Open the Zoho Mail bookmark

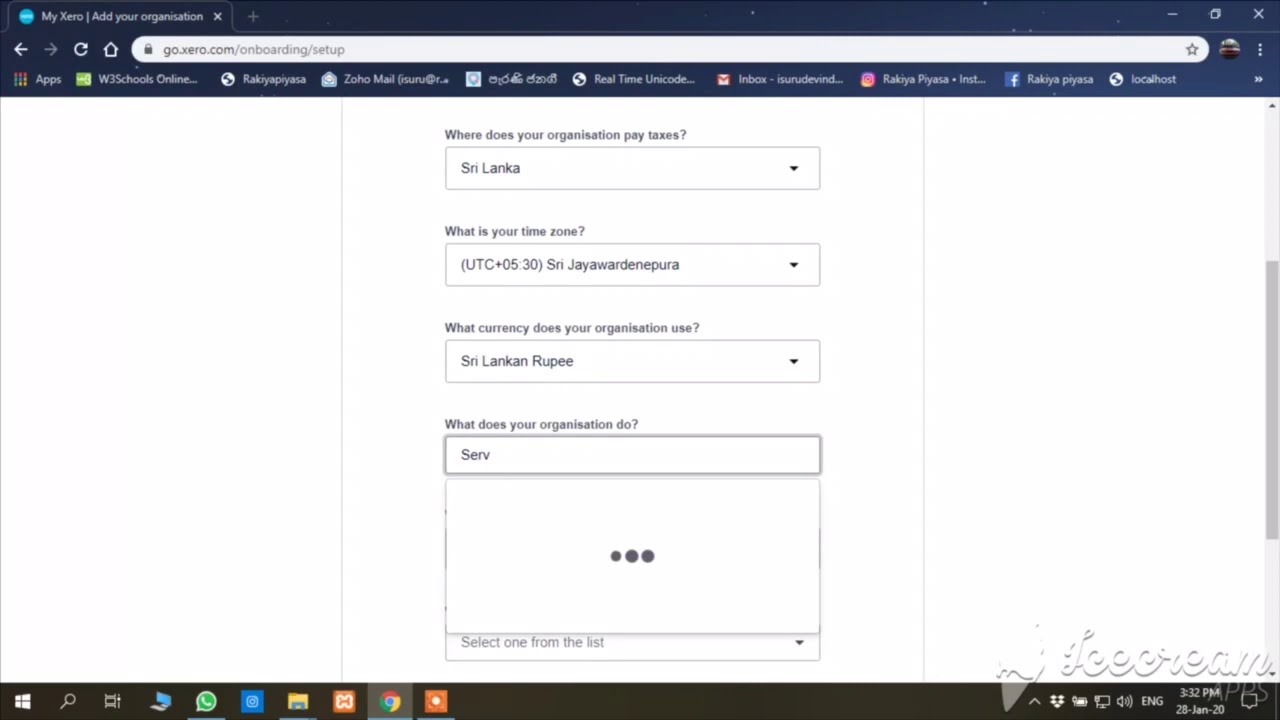coord(385,79)
